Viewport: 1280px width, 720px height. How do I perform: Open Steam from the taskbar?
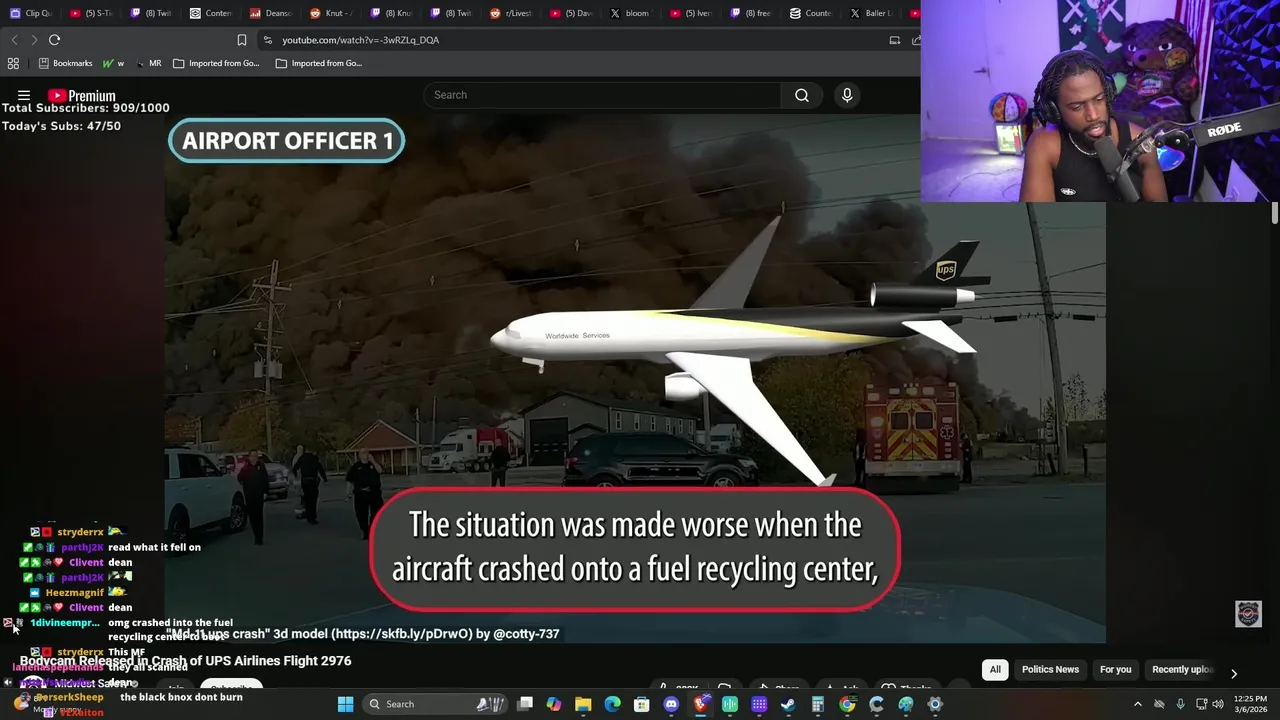tap(788, 704)
